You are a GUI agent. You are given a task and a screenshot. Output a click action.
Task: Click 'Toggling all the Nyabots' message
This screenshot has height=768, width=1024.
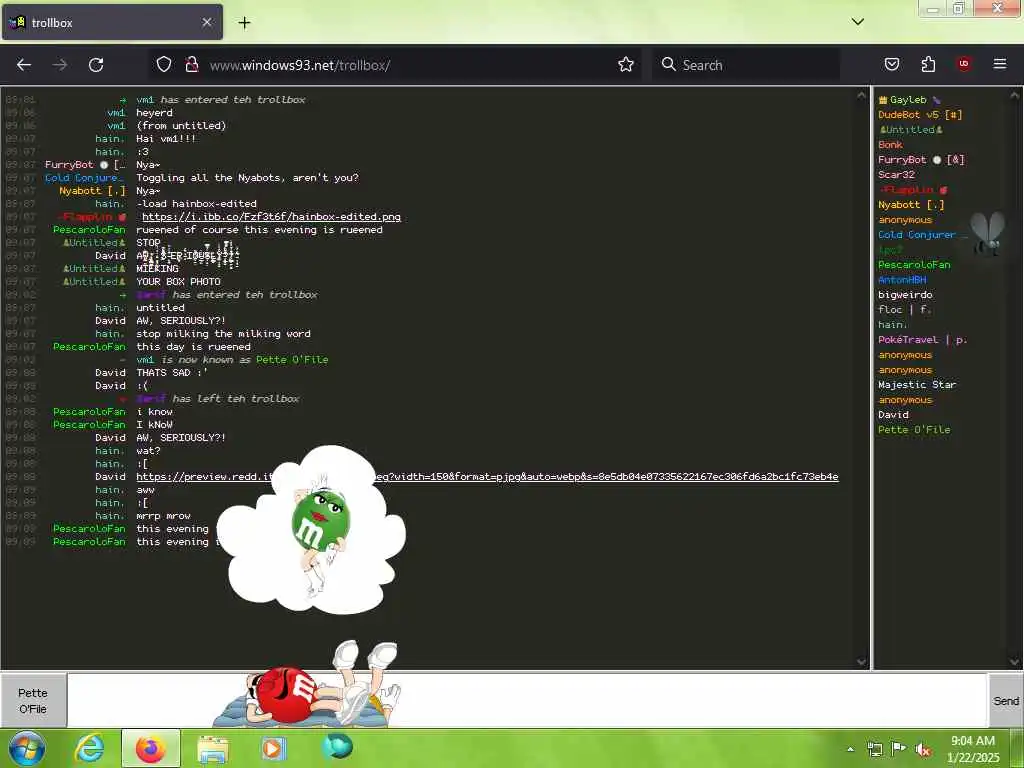point(248,178)
